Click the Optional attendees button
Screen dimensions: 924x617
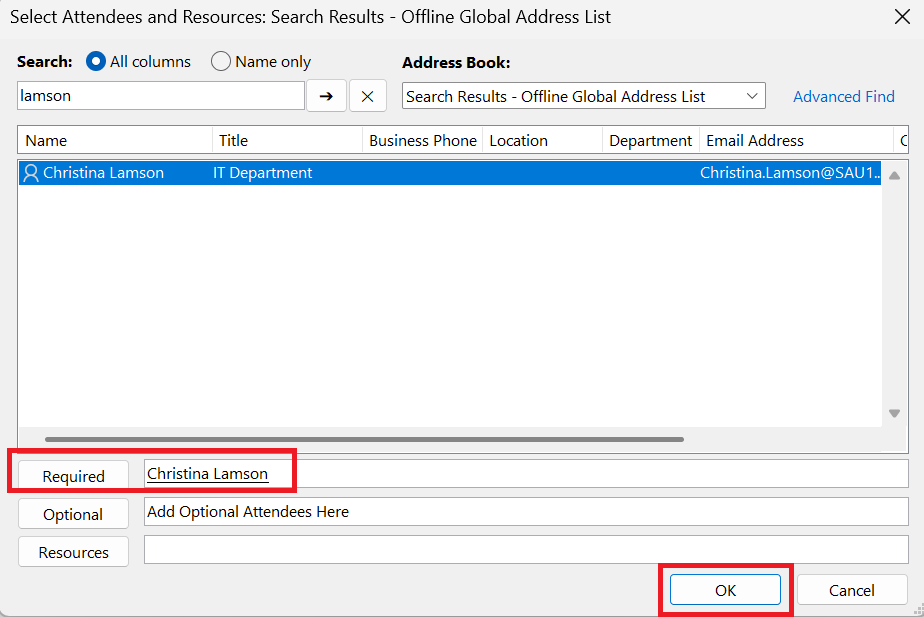click(x=73, y=514)
